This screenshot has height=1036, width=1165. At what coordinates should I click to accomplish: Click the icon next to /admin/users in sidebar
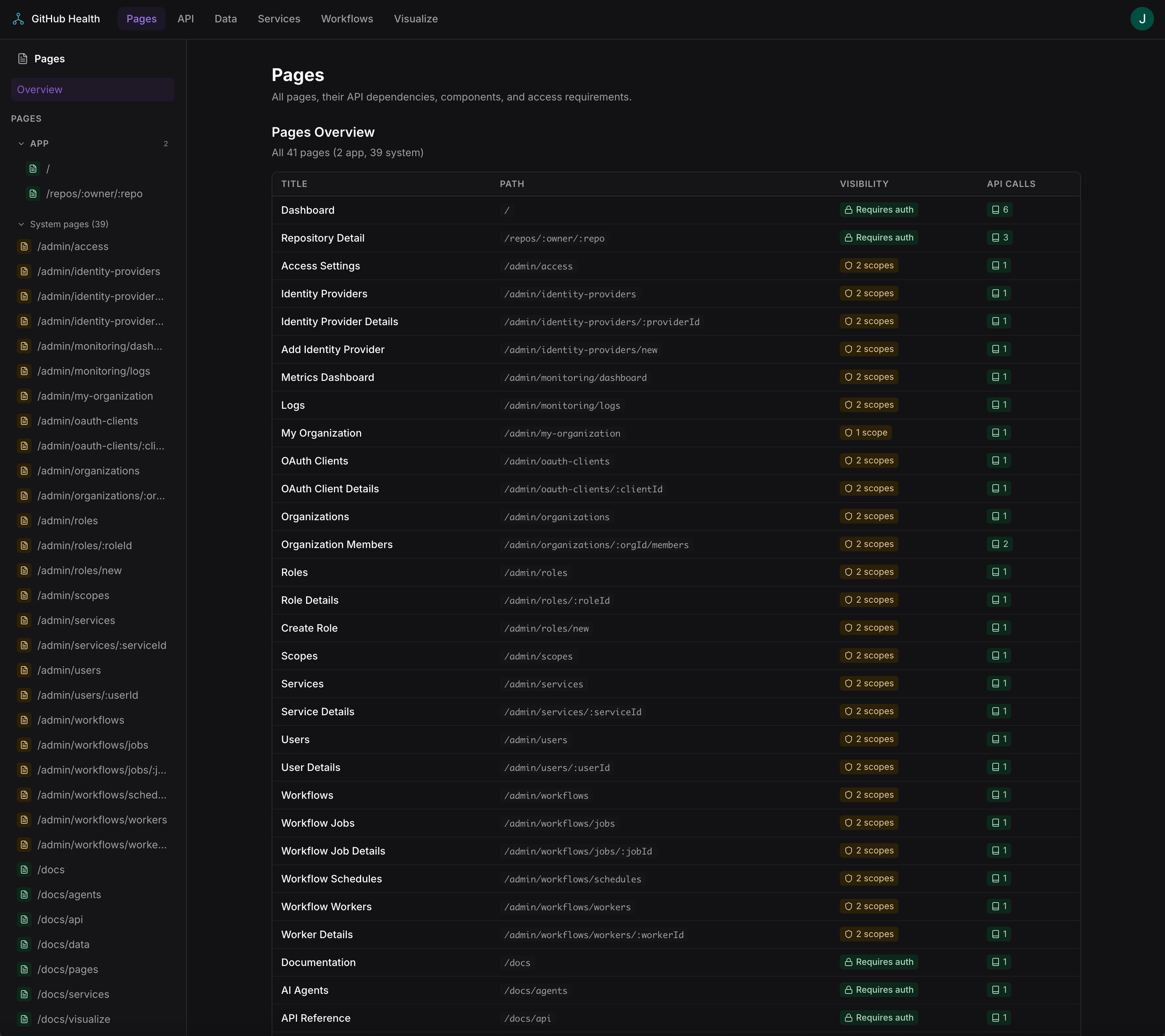[24, 671]
